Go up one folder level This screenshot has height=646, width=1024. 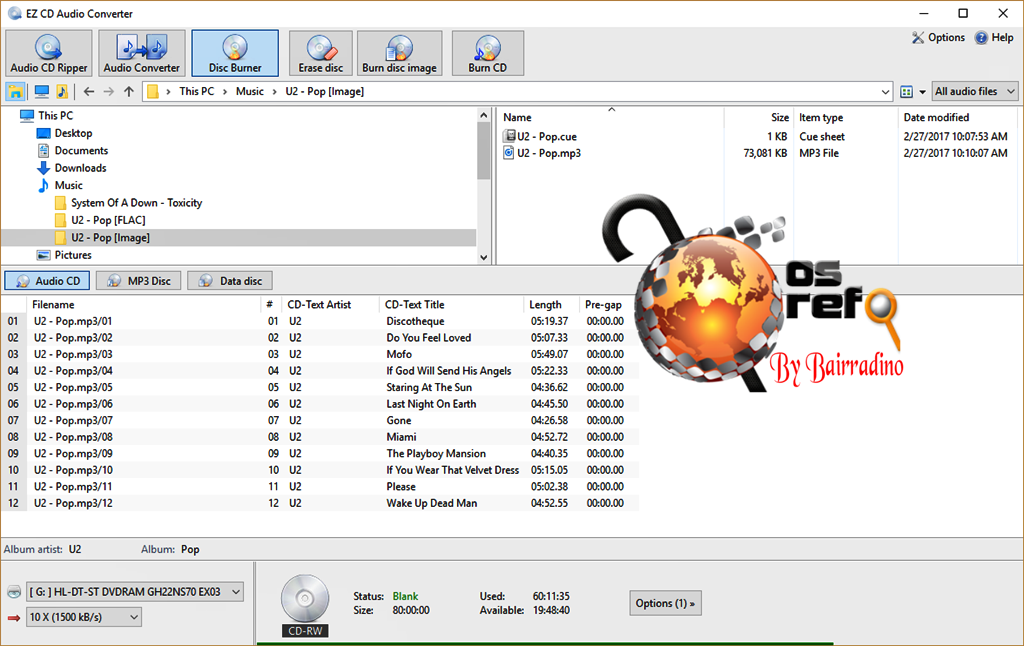129,91
